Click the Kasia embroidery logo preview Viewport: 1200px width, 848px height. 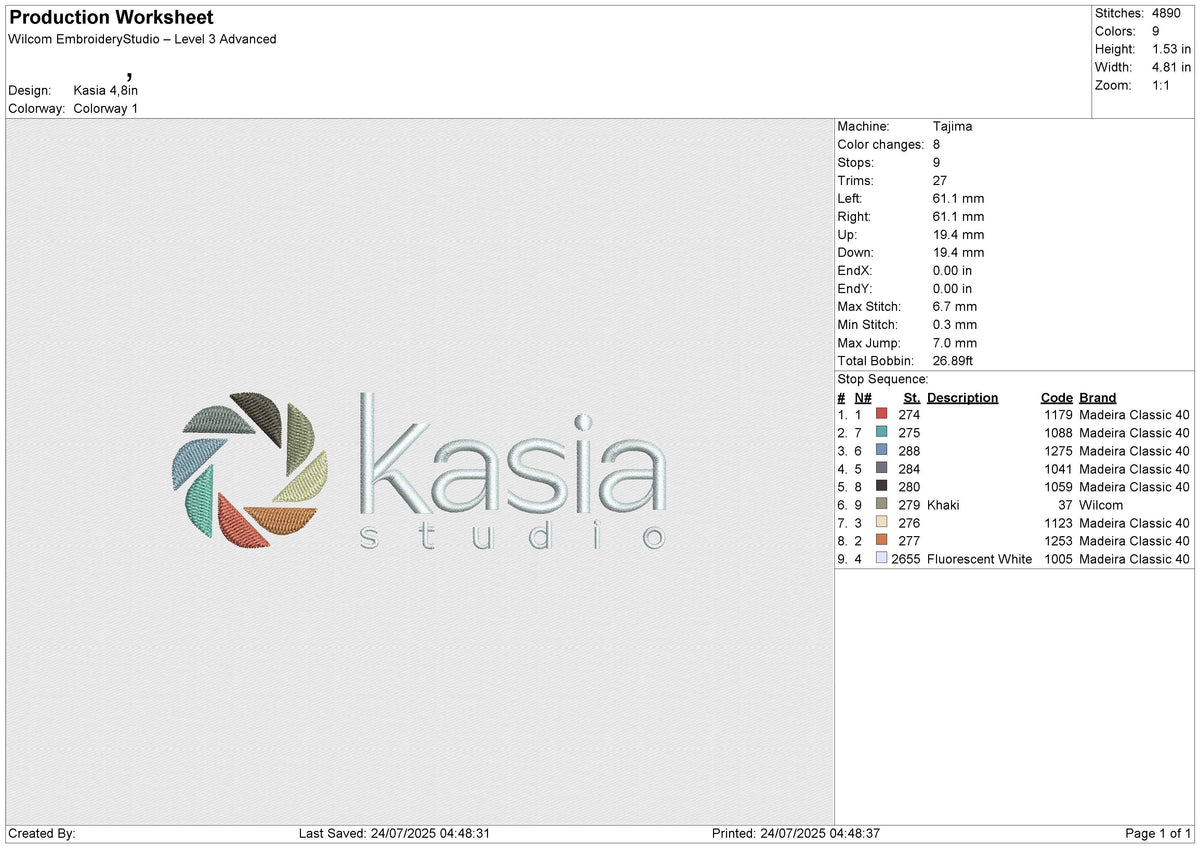(x=420, y=470)
